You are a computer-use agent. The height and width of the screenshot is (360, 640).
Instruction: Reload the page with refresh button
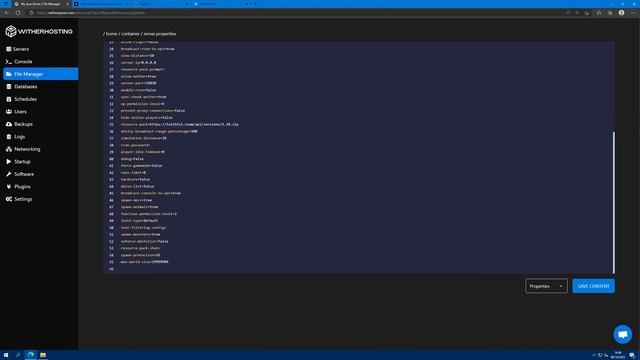click(x=18, y=13)
